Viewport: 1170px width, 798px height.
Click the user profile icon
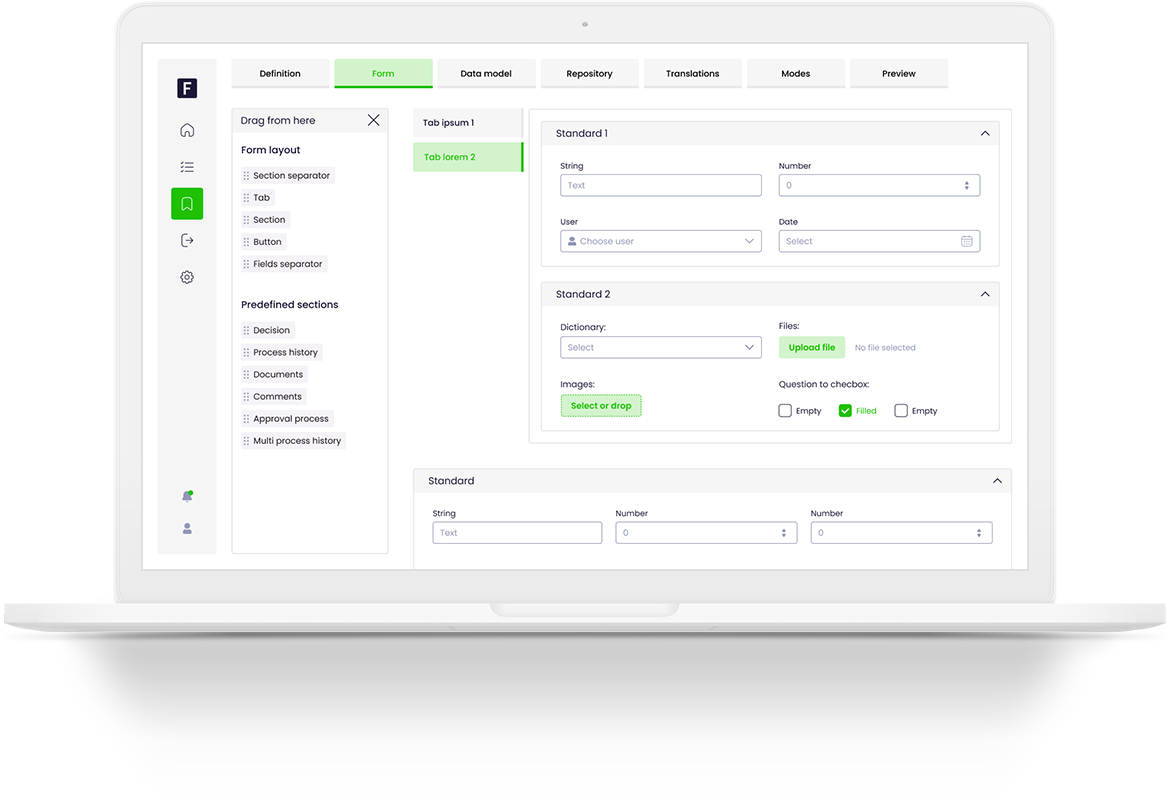(x=187, y=529)
